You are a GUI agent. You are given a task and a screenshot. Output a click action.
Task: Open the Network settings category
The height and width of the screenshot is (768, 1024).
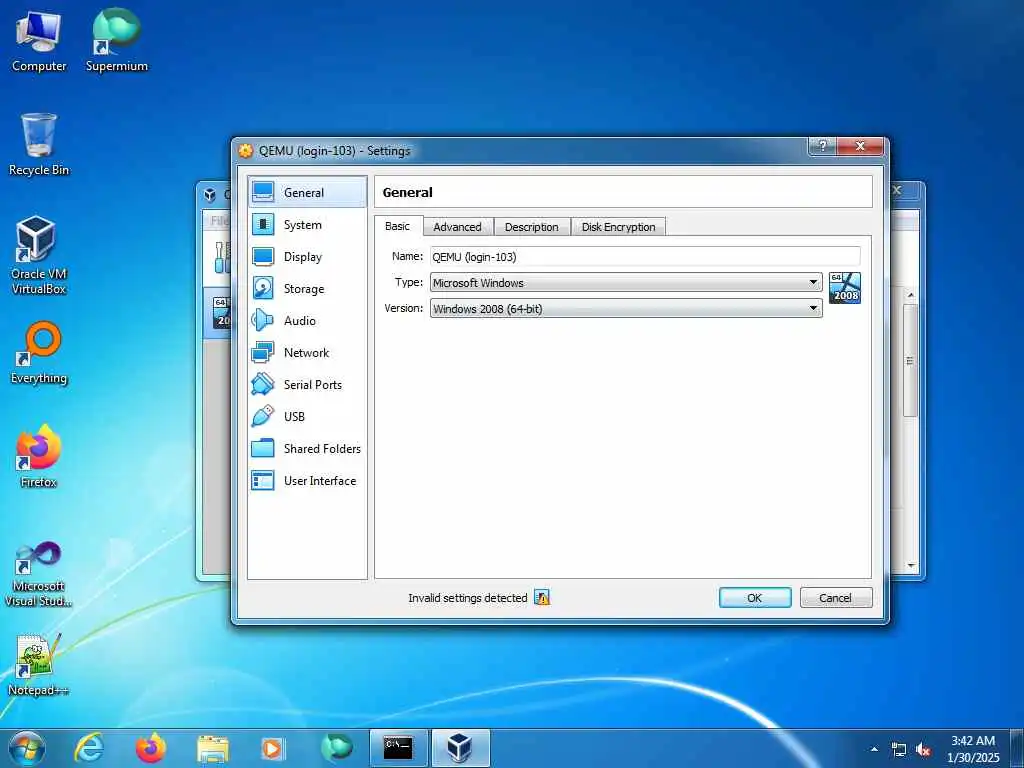(307, 353)
